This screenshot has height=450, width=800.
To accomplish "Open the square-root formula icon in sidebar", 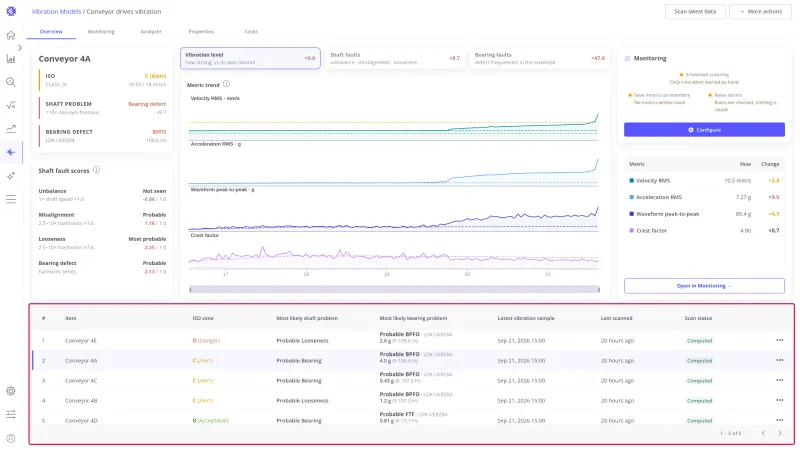I will tap(11, 106).
